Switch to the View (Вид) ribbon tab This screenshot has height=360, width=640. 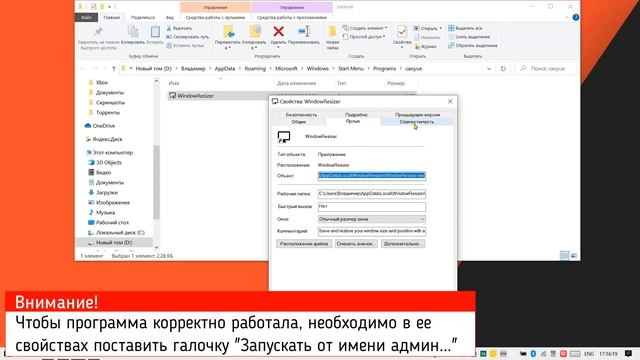click(x=170, y=18)
